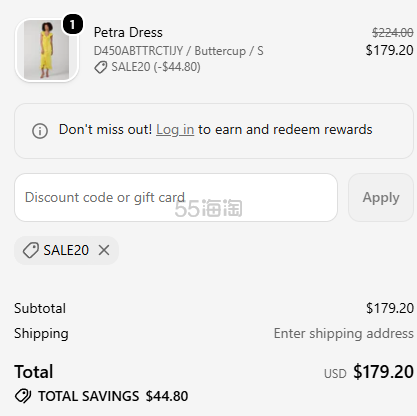Screen dimensions: 417x416
Task: Click the Enter shipping address text
Action: 344,333
